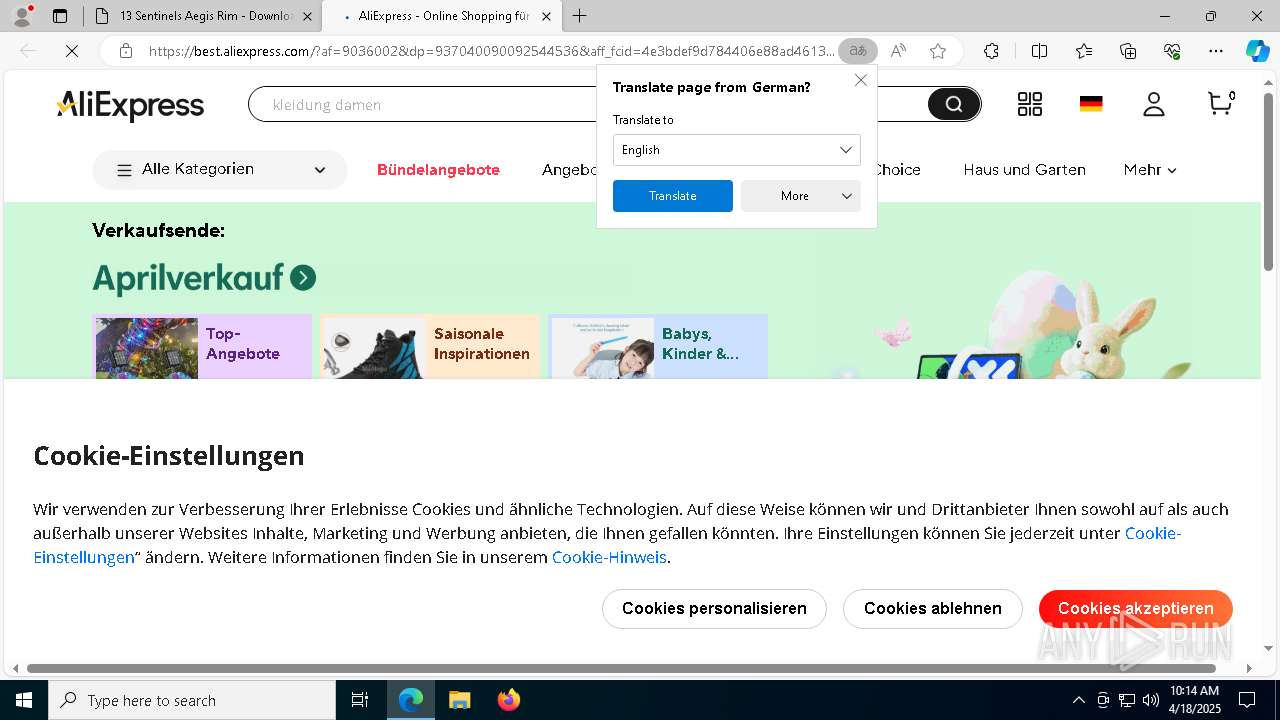Open the Favorites list icon
1280x720 pixels.
[x=1084, y=51]
